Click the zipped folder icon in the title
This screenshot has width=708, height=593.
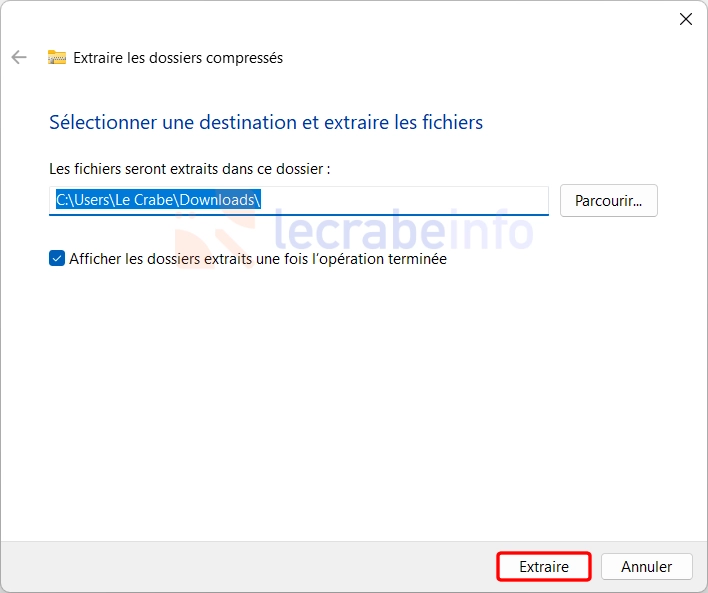[57, 57]
